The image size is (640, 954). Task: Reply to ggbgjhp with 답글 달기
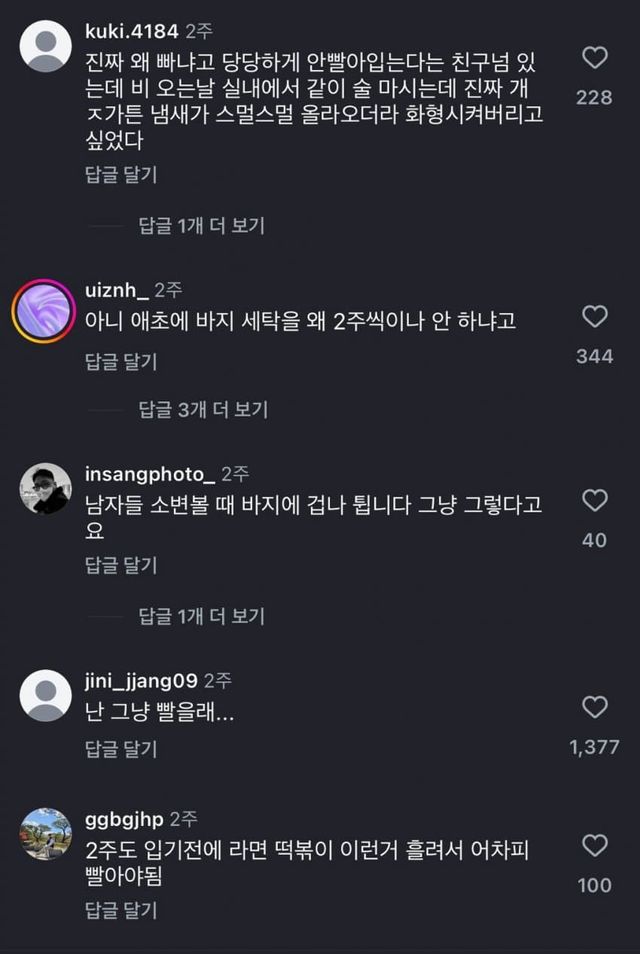tap(121, 910)
